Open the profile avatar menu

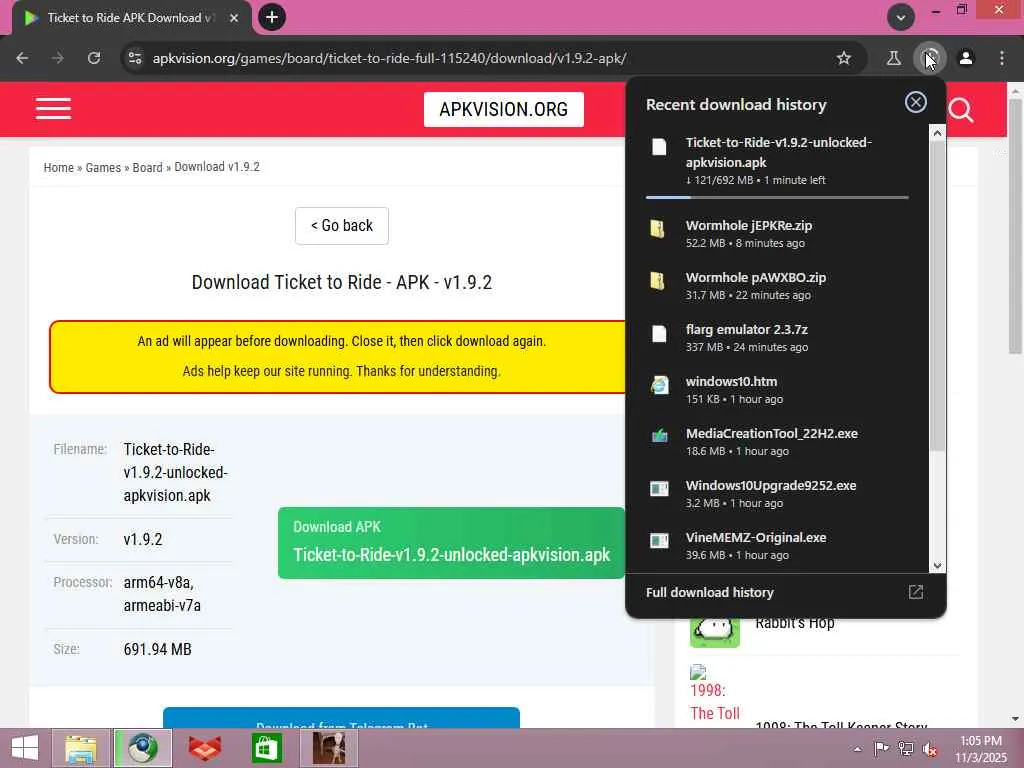pyautogui.click(x=966, y=58)
